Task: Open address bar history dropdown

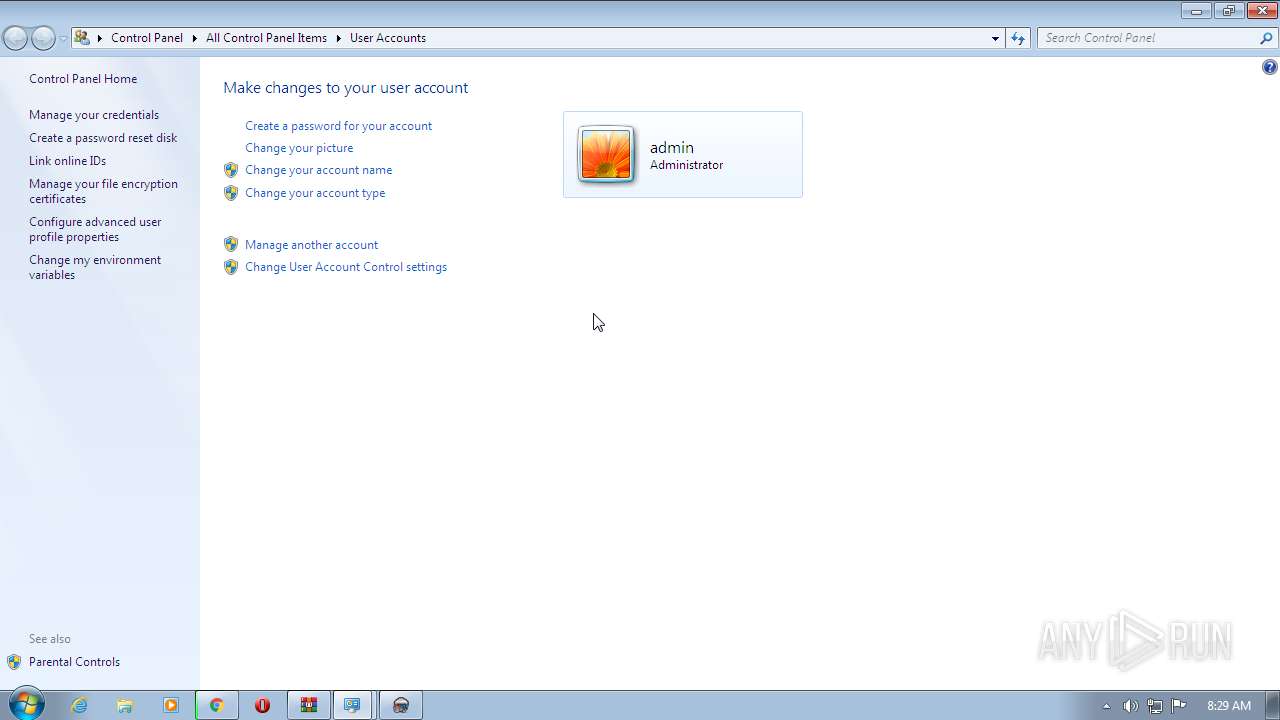Action: (x=995, y=38)
